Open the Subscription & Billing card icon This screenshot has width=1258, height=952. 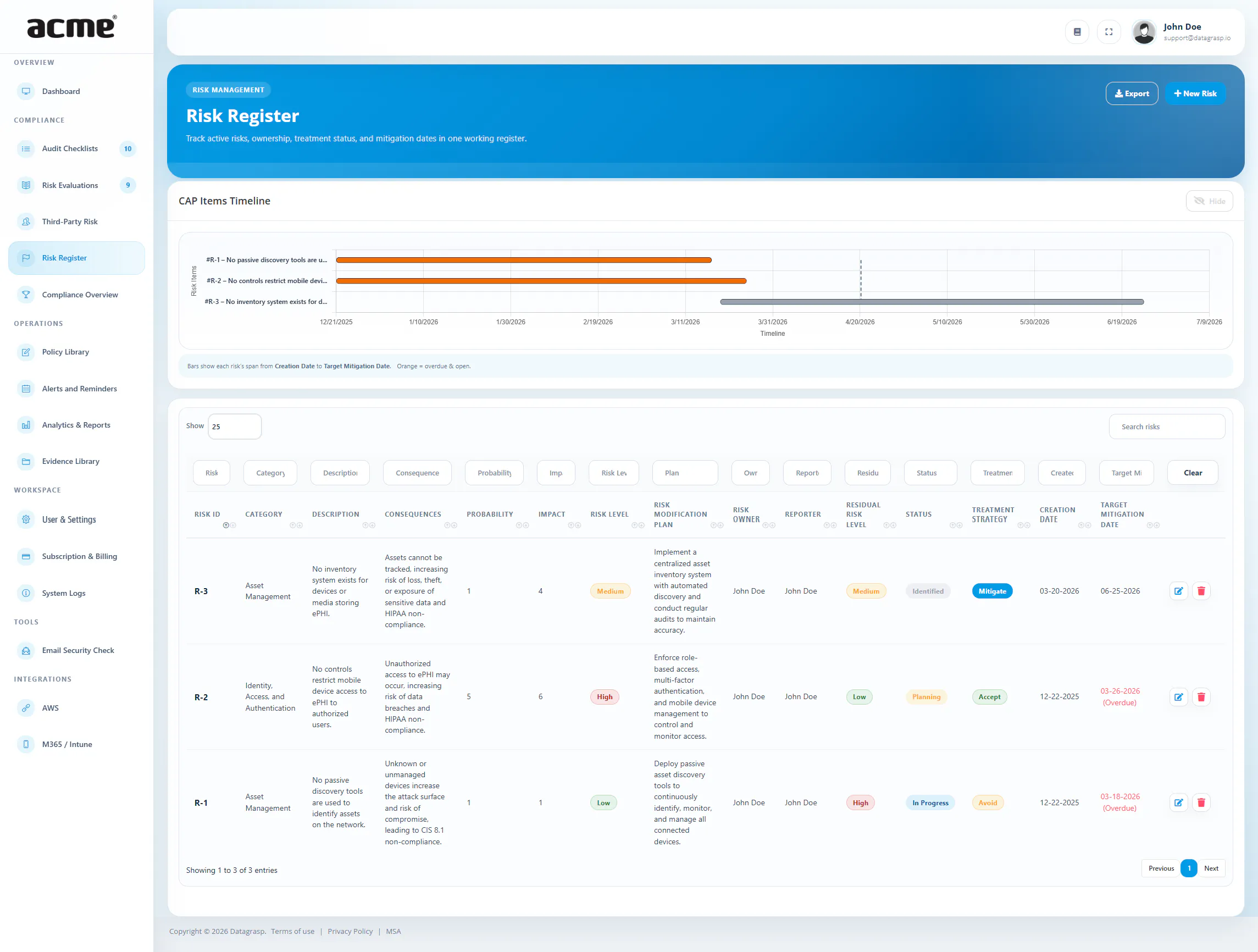tap(26, 556)
